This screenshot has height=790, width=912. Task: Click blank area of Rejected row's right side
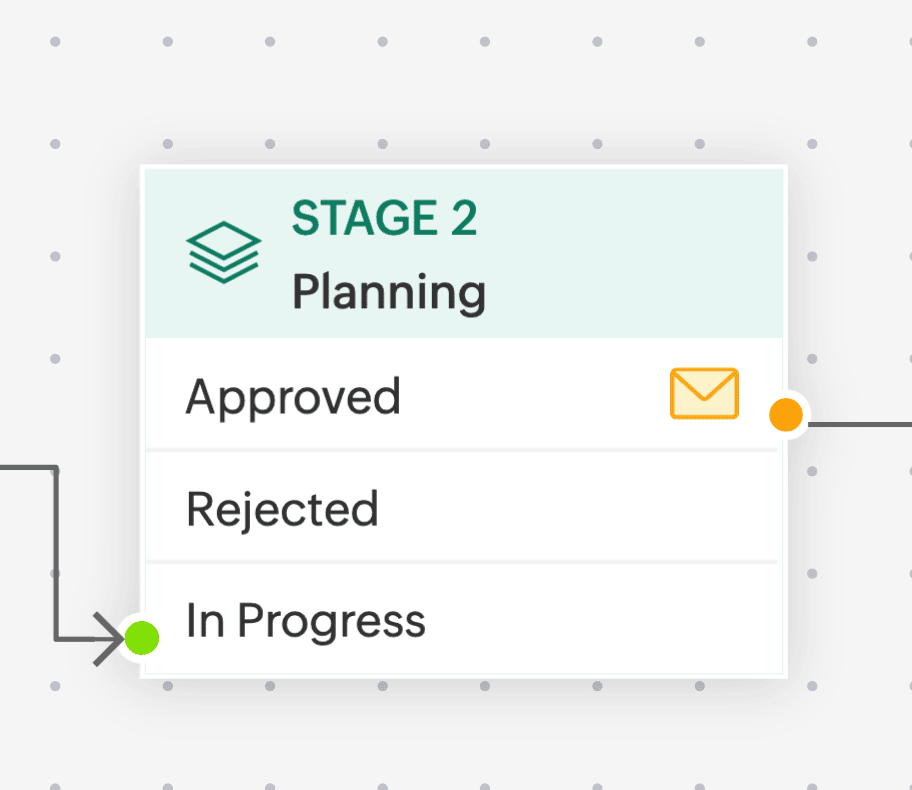click(x=620, y=509)
